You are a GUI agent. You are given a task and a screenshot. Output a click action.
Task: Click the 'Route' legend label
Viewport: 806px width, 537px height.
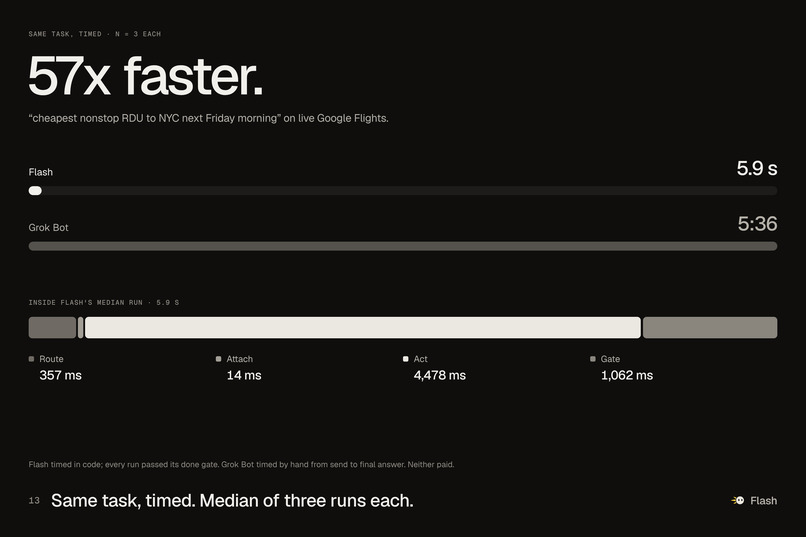(x=51, y=359)
